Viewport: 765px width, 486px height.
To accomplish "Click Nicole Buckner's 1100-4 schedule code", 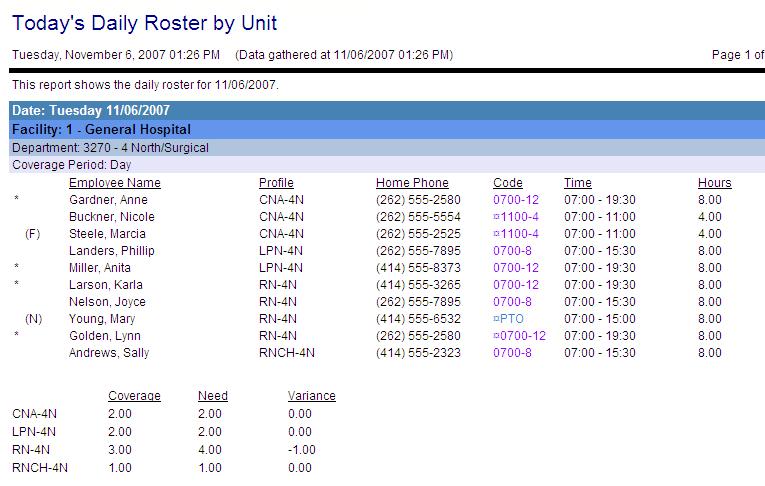I will click(518, 217).
